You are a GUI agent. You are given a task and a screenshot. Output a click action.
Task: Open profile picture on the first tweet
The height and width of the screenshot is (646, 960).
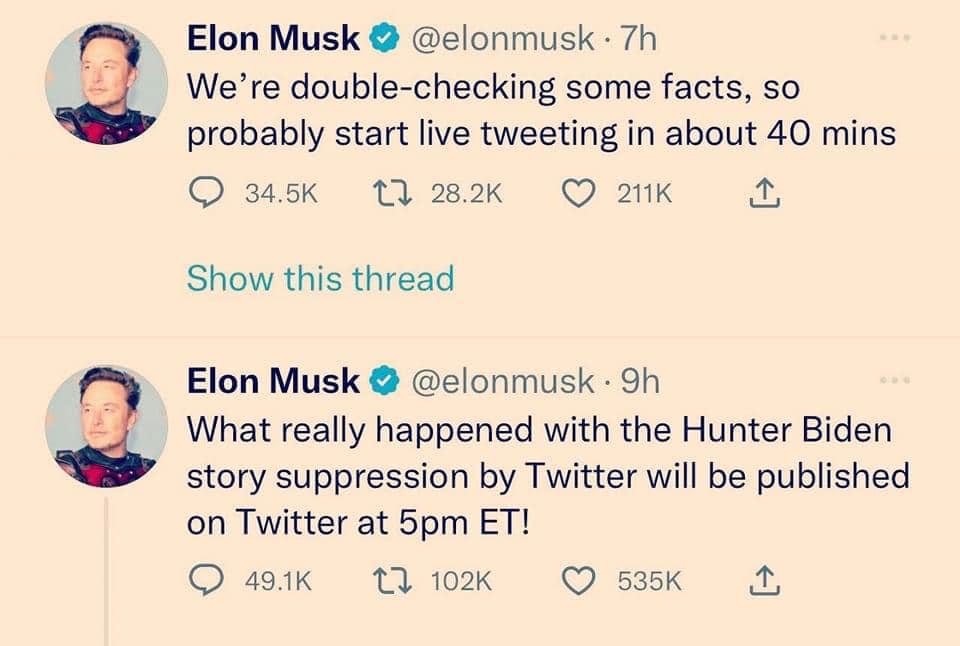pyautogui.click(x=108, y=84)
